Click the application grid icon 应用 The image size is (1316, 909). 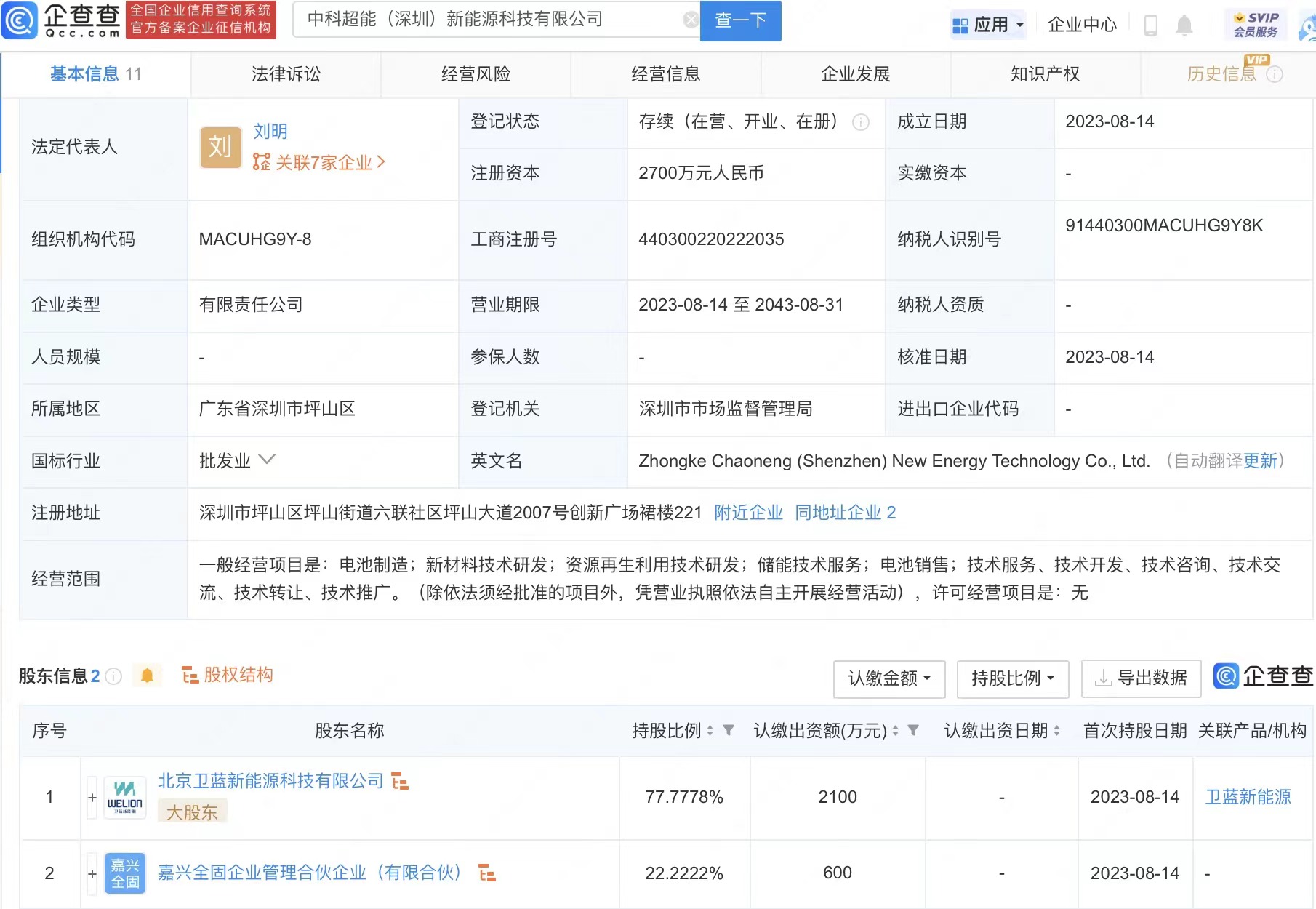click(x=960, y=25)
